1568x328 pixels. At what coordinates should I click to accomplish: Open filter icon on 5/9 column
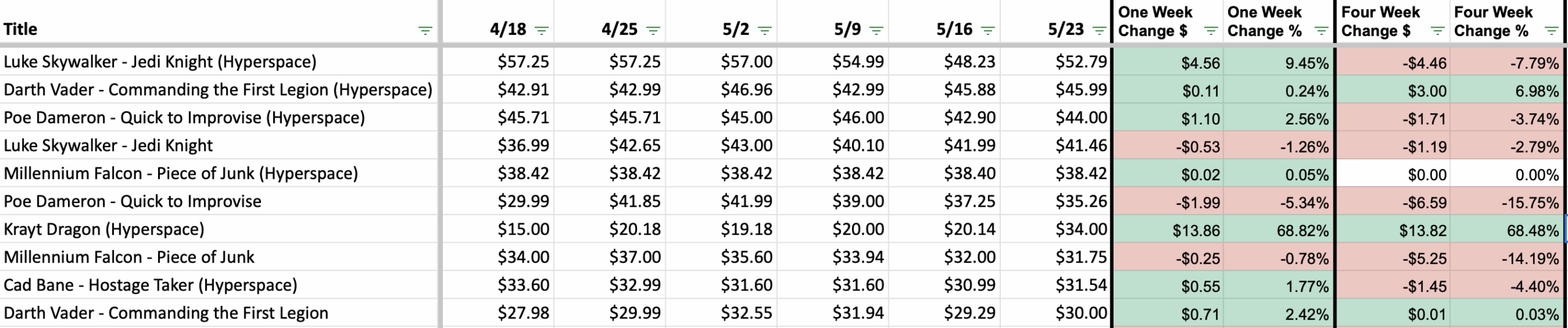tap(876, 31)
